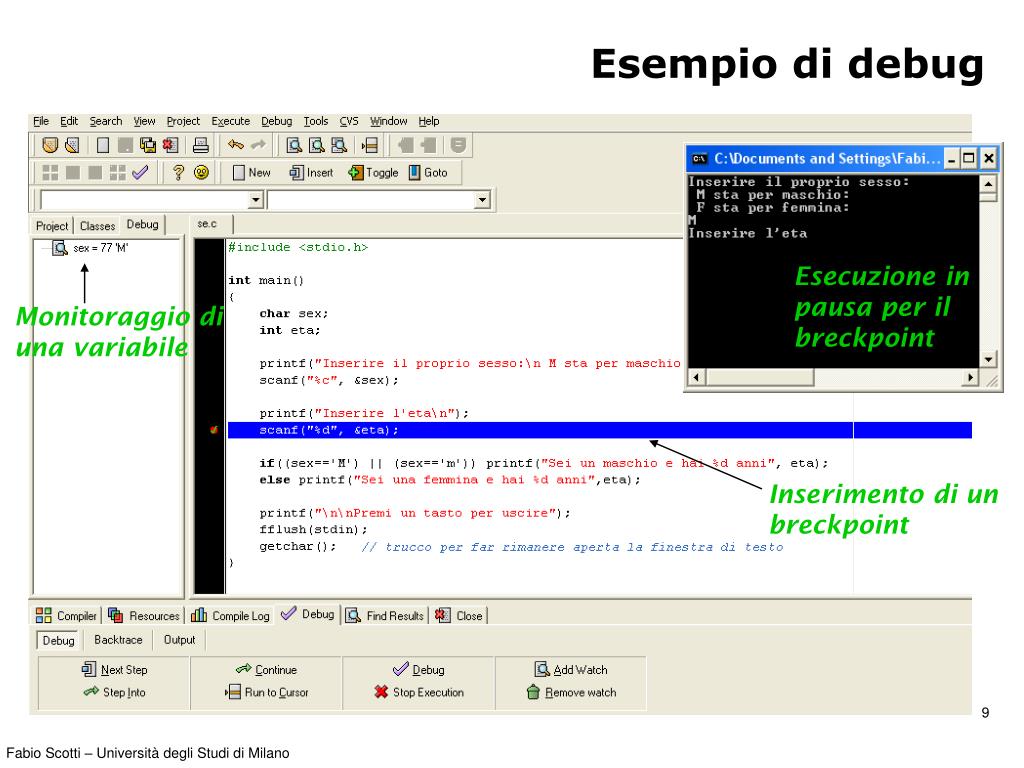The width and height of the screenshot is (1024, 768).
Task: Open the Project menu
Action: coord(184,121)
